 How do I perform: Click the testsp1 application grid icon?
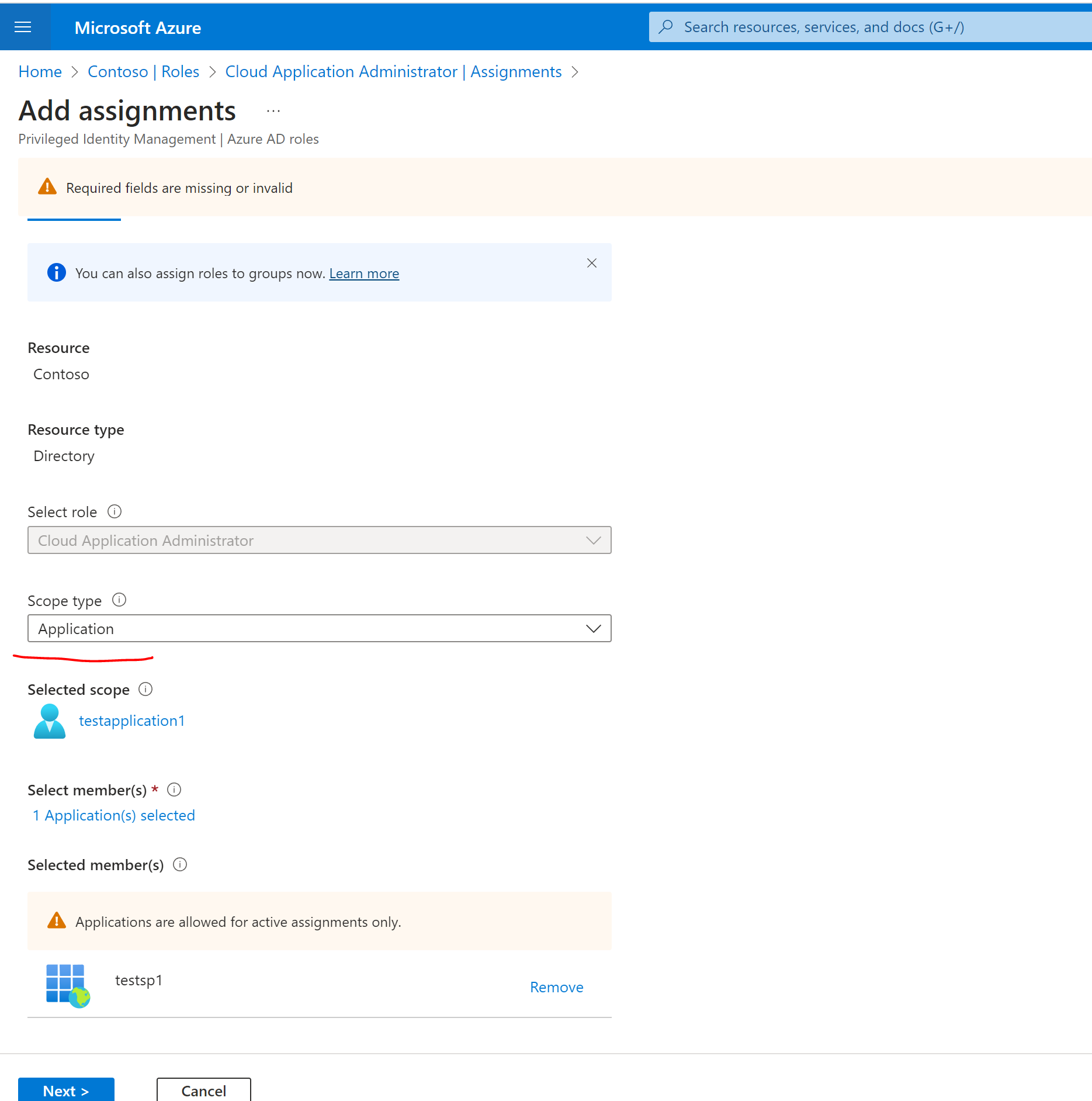pyautogui.click(x=66, y=986)
